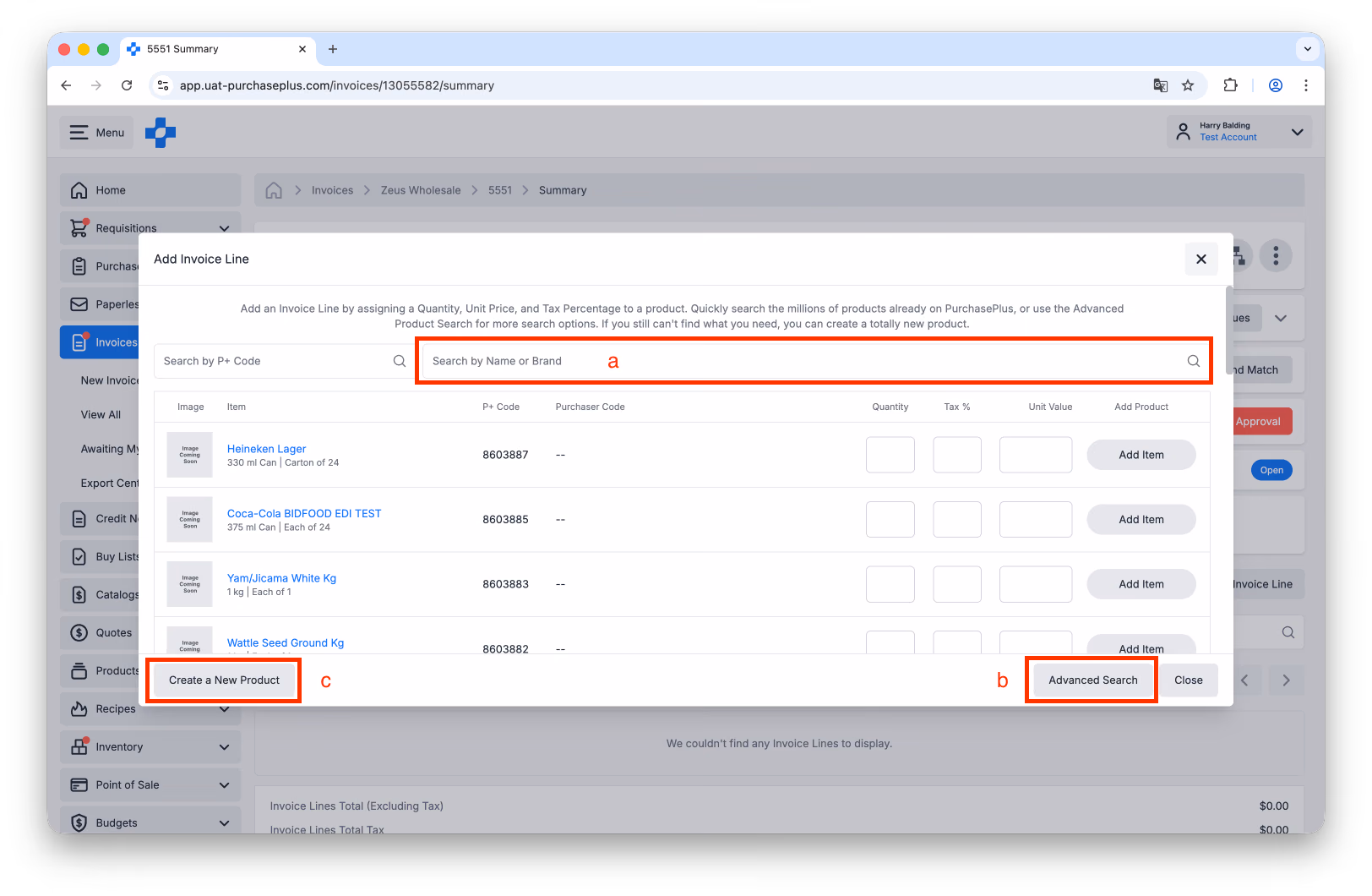This screenshot has width=1372, height=896.
Task: Click the browser forward arrow
Action: click(x=96, y=85)
